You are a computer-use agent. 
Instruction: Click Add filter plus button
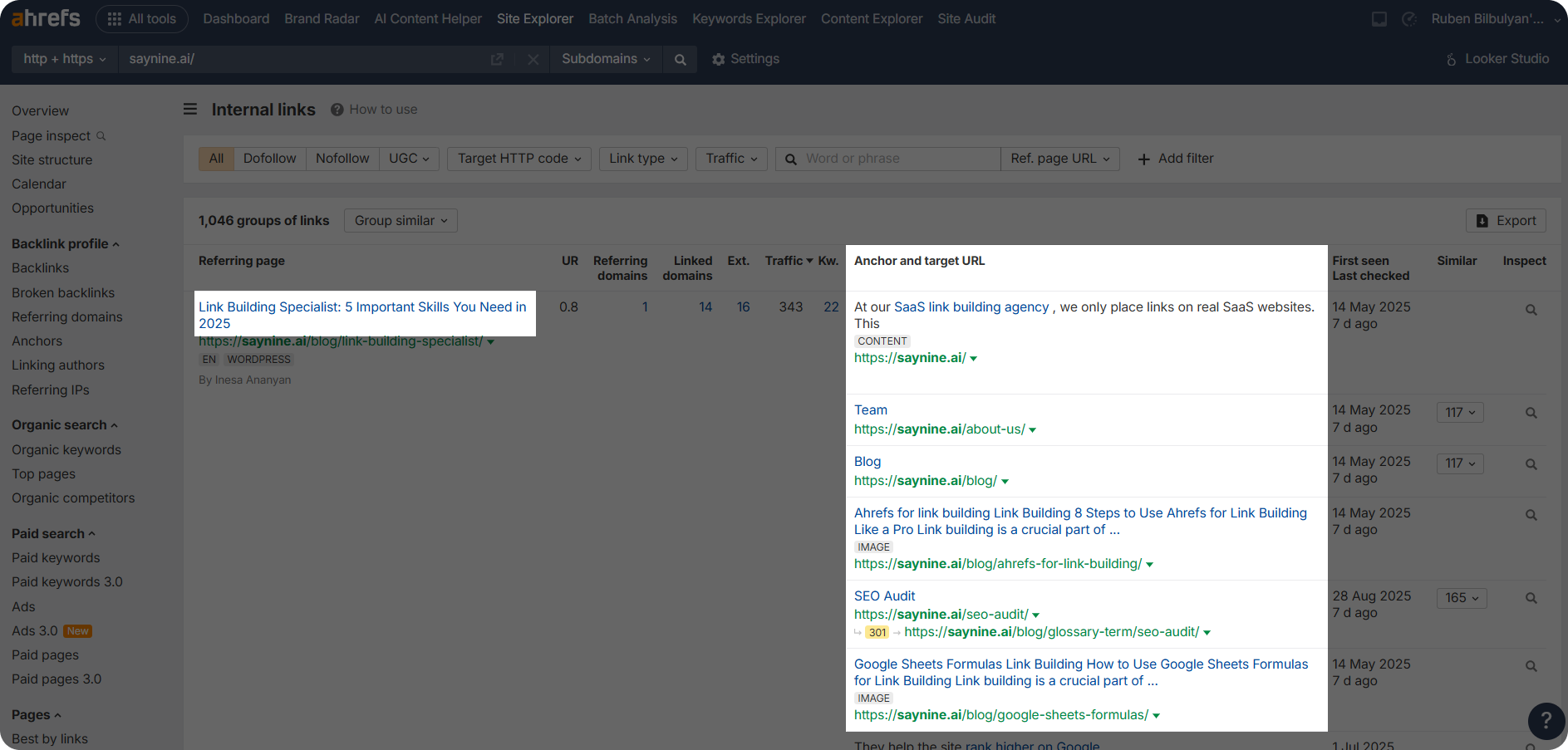point(1175,159)
